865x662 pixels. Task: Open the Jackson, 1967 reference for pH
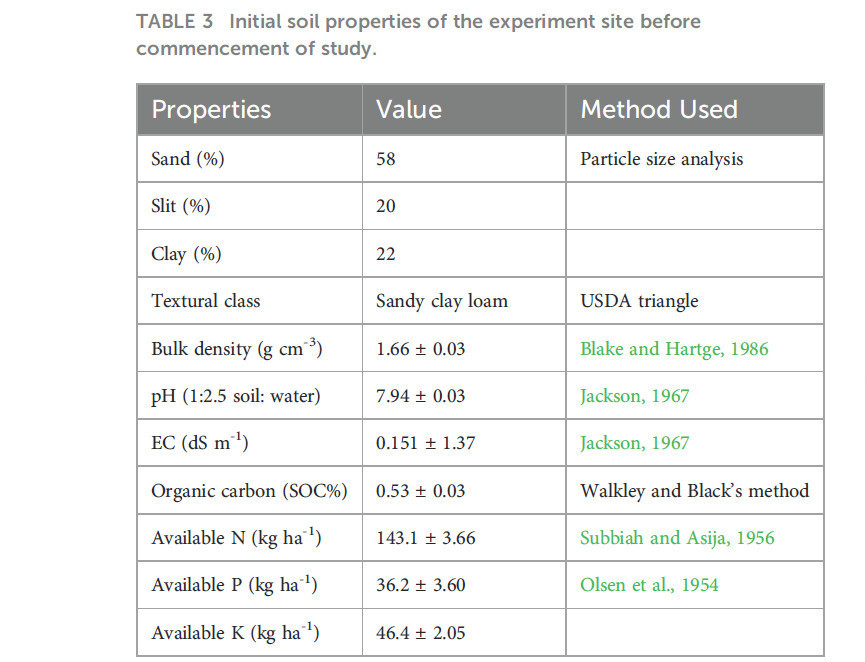(634, 396)
